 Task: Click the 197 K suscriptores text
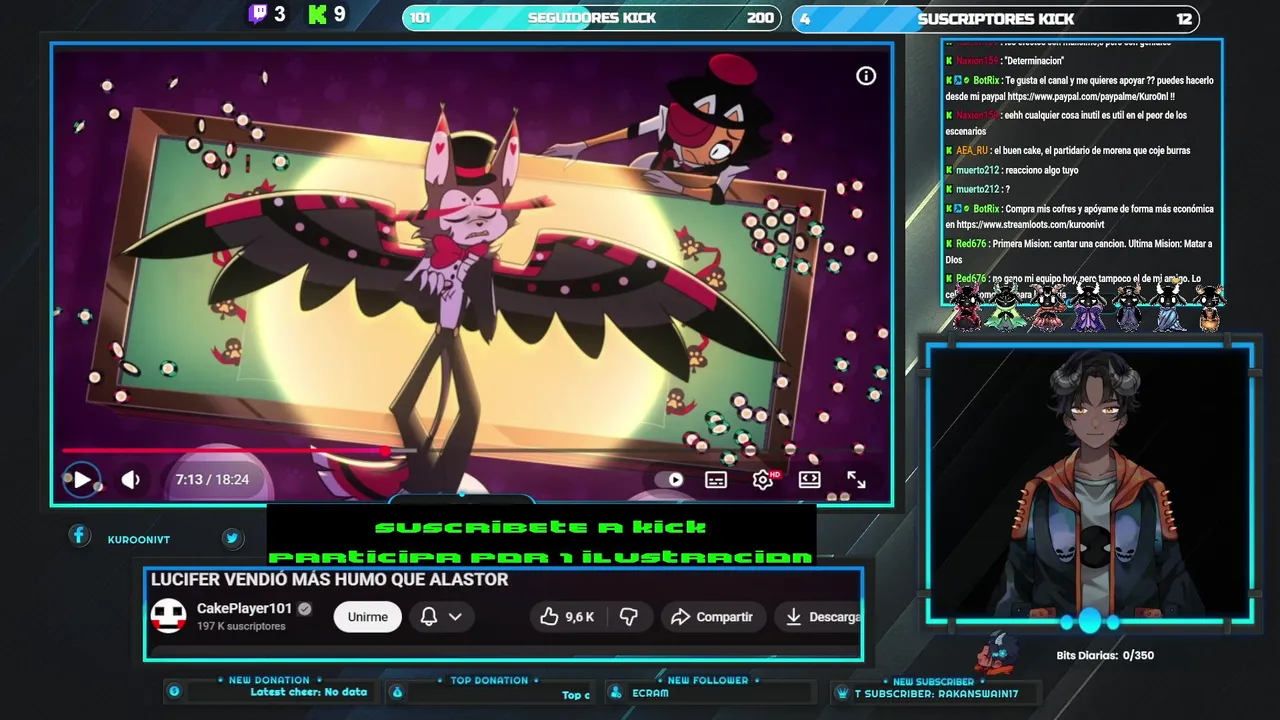pos(241,626)
